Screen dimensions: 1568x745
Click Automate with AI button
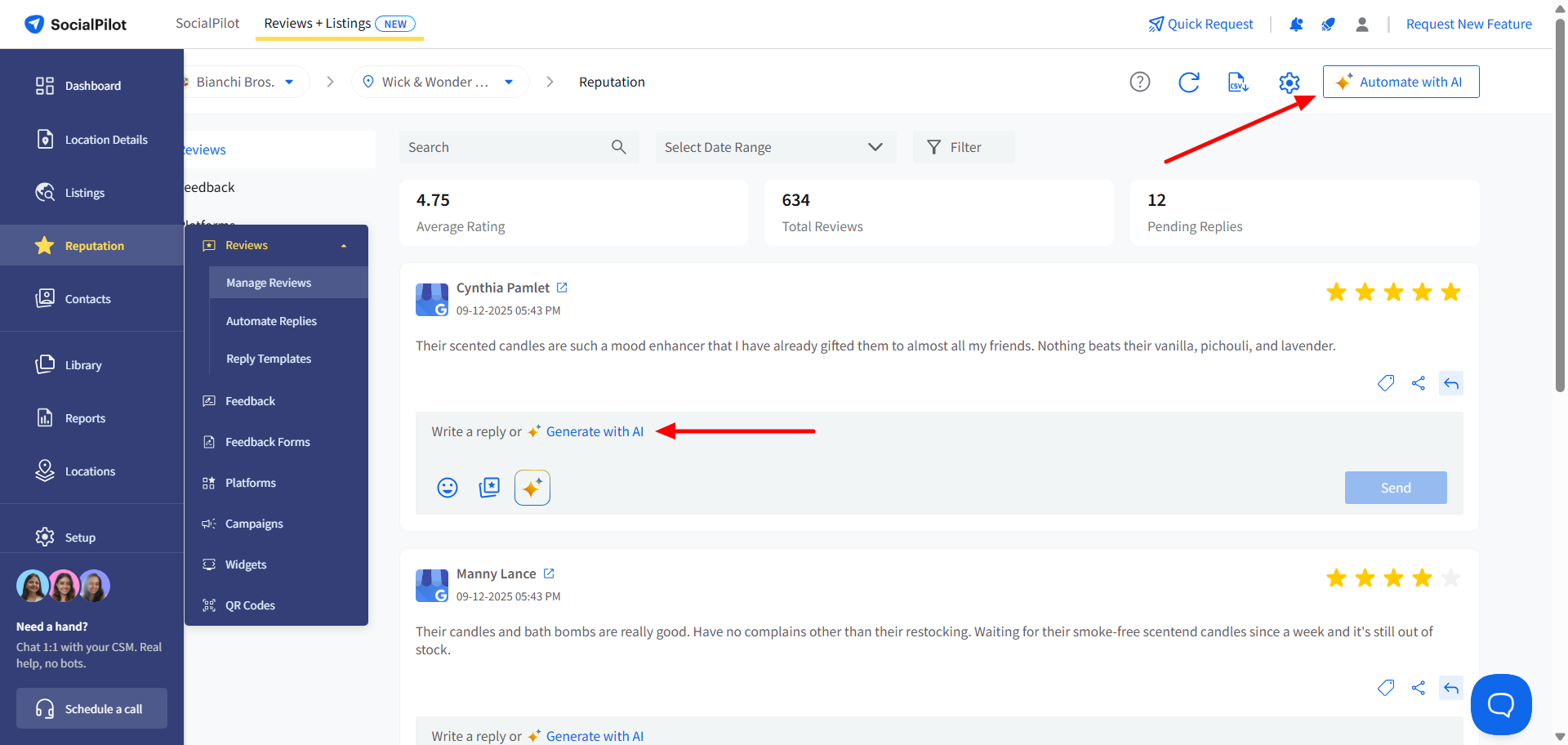(x=1401, y=82)
